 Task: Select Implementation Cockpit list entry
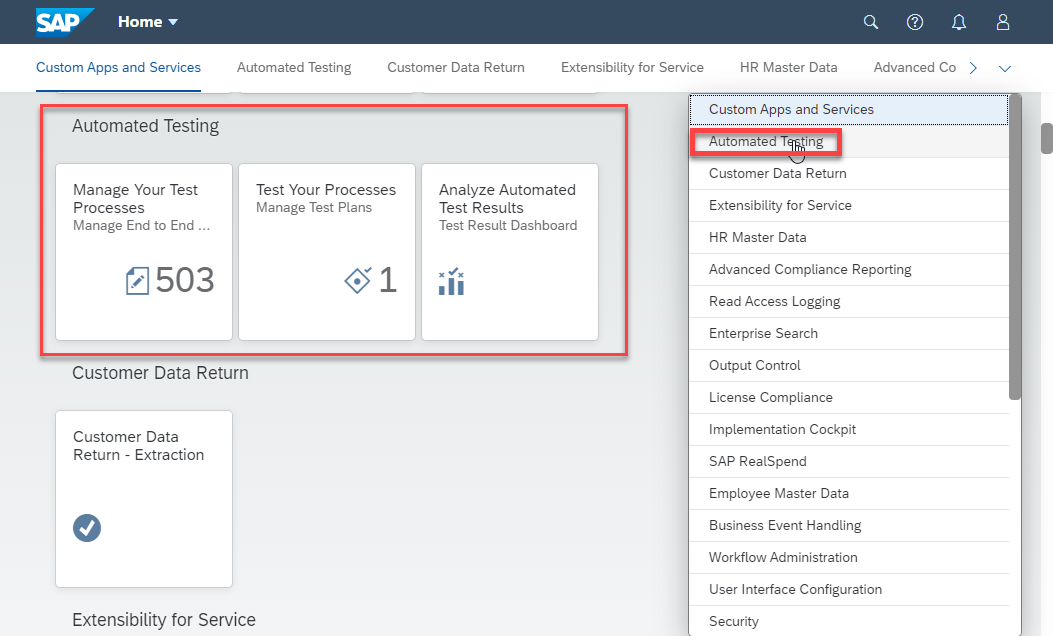(849, 429)
